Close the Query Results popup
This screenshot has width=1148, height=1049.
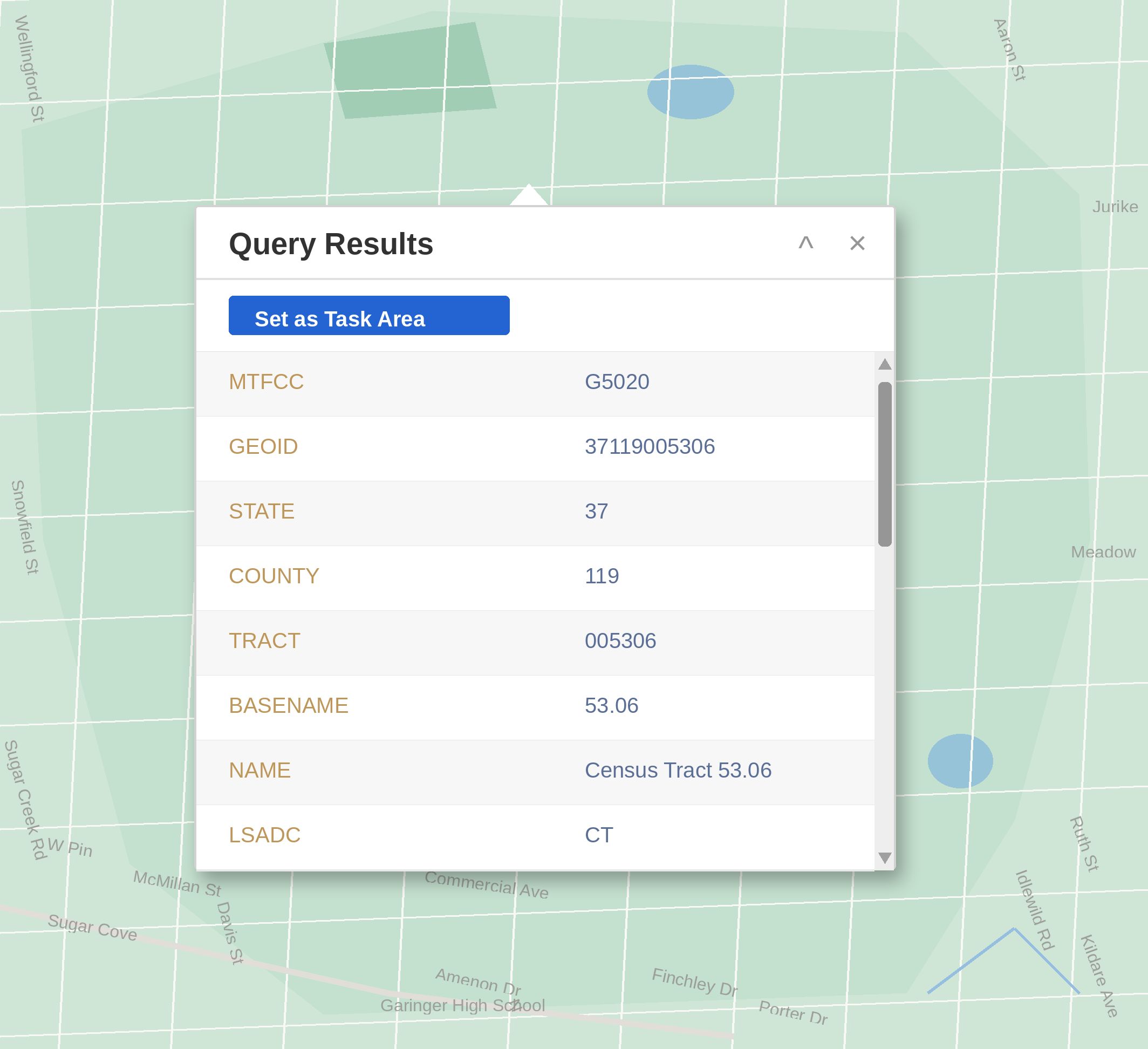857,243
